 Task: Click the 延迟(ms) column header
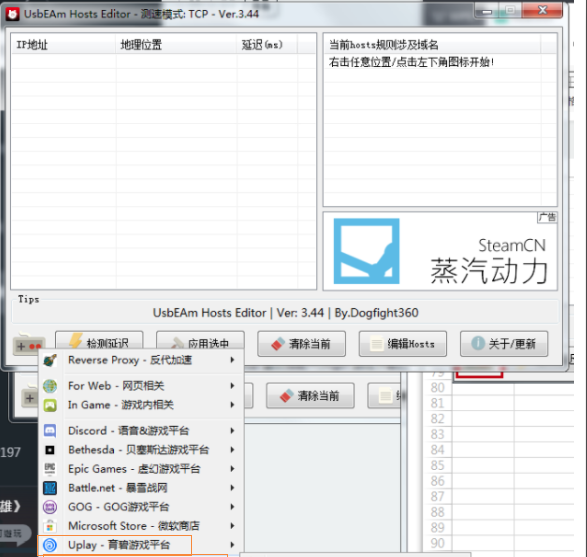point(267,45)
